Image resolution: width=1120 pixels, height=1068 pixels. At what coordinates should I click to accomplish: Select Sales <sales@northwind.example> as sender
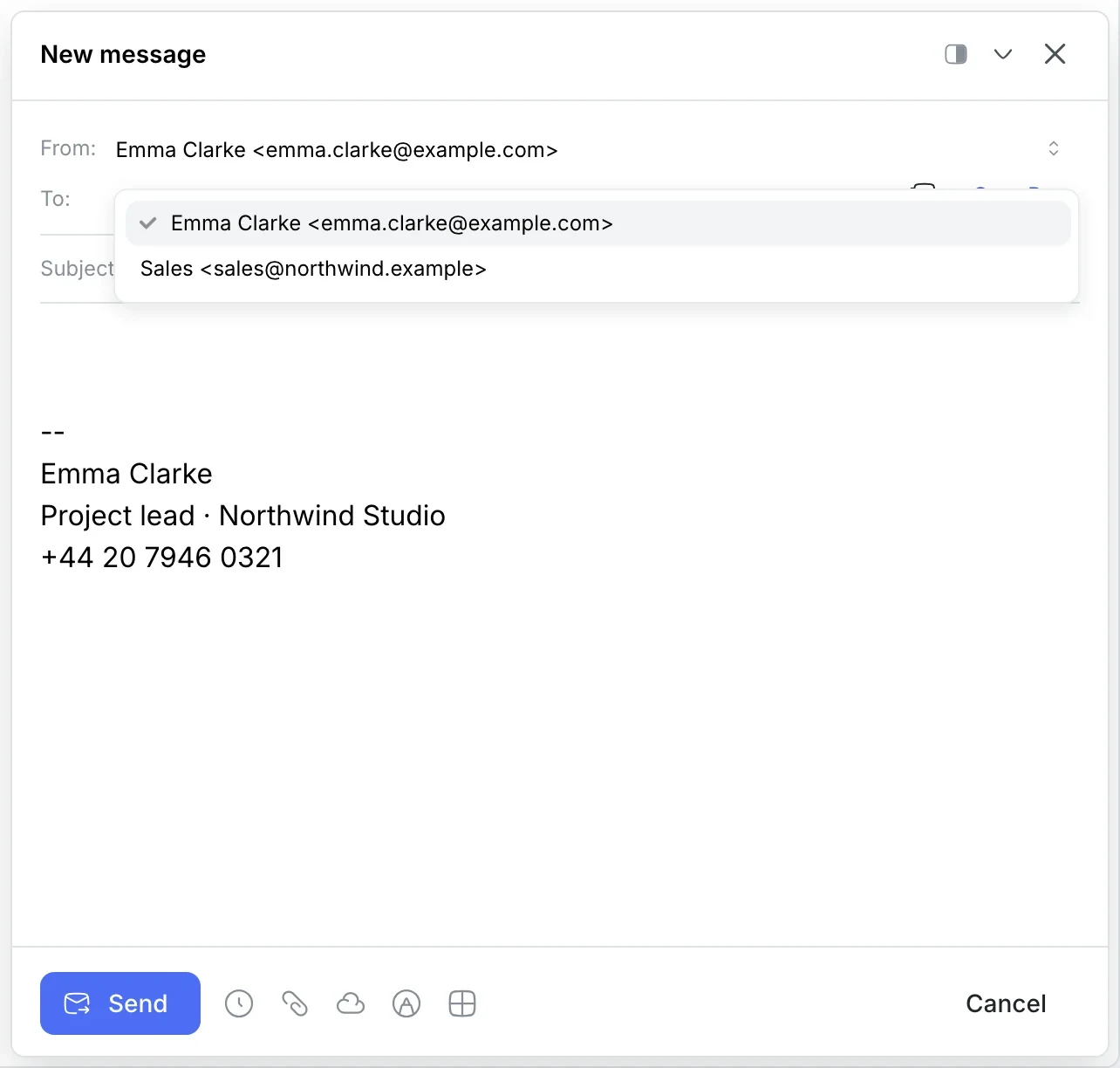coord(598,269)
